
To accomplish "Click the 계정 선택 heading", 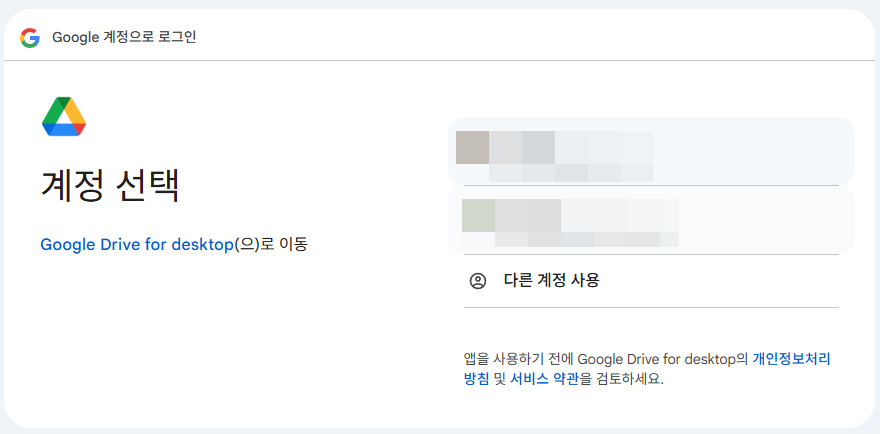I will (110, 186).
